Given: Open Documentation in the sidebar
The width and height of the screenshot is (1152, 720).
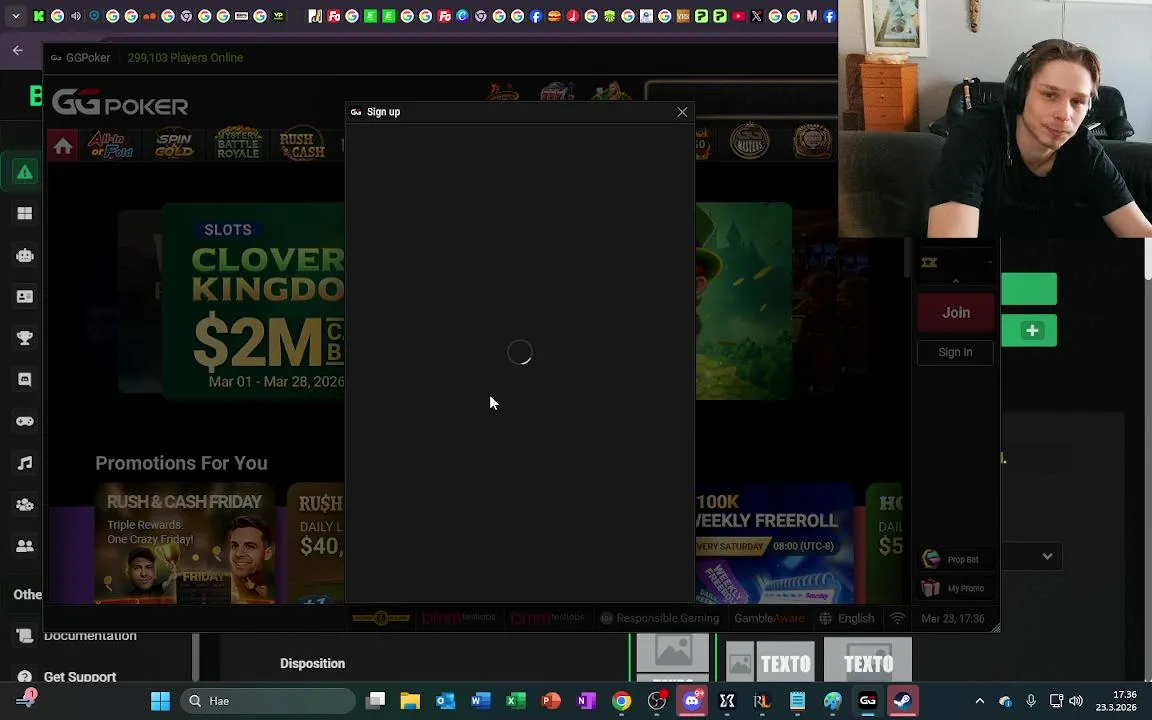Looking at the screenshot, I should (90, 636).
